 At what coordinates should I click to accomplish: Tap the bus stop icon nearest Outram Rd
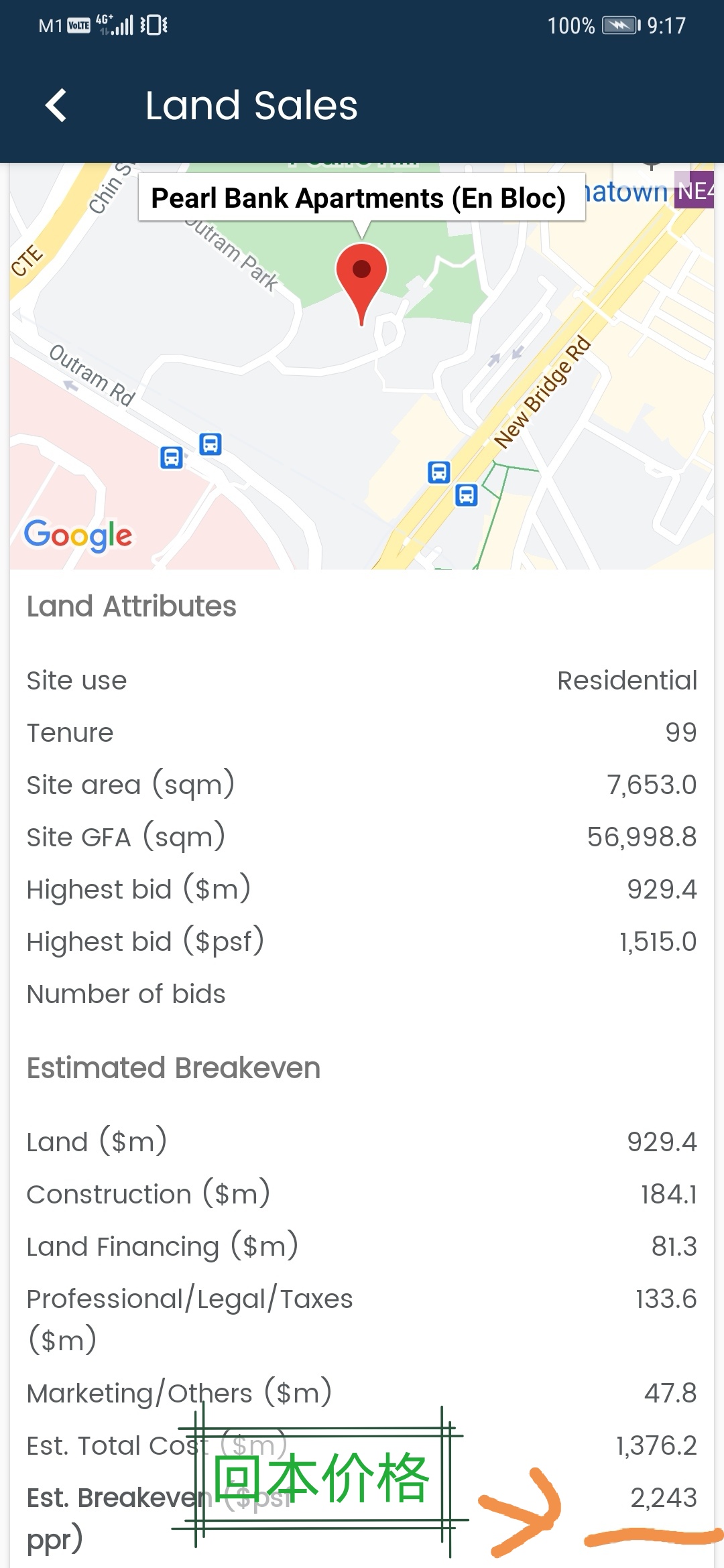click(172, 458)
